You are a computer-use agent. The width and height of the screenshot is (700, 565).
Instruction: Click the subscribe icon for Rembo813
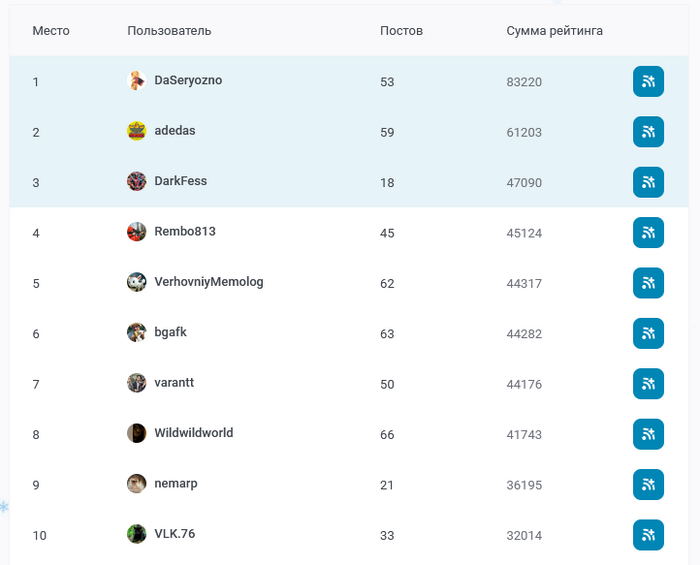coord(648,233)
